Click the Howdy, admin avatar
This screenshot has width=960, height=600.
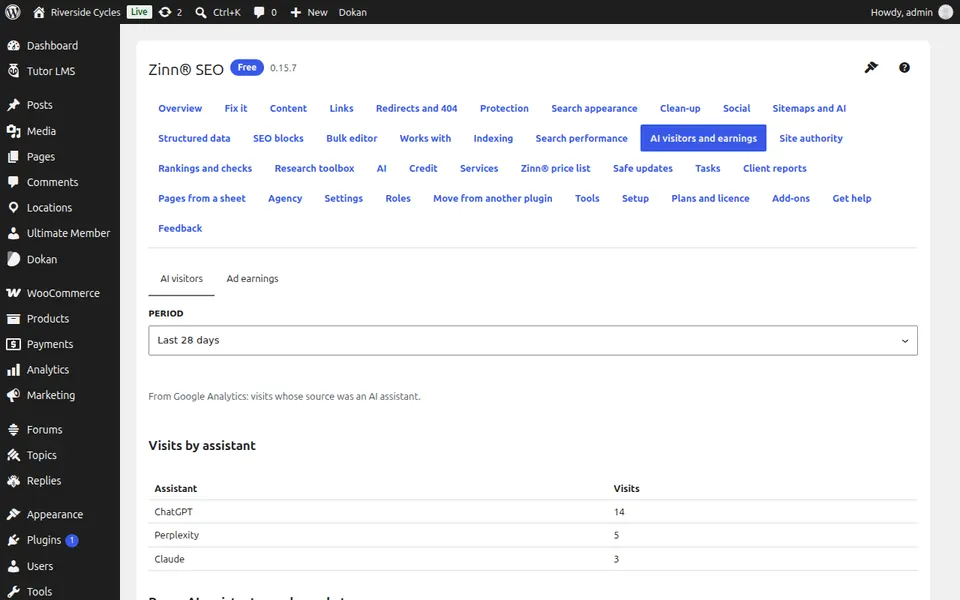click(945, 12)
